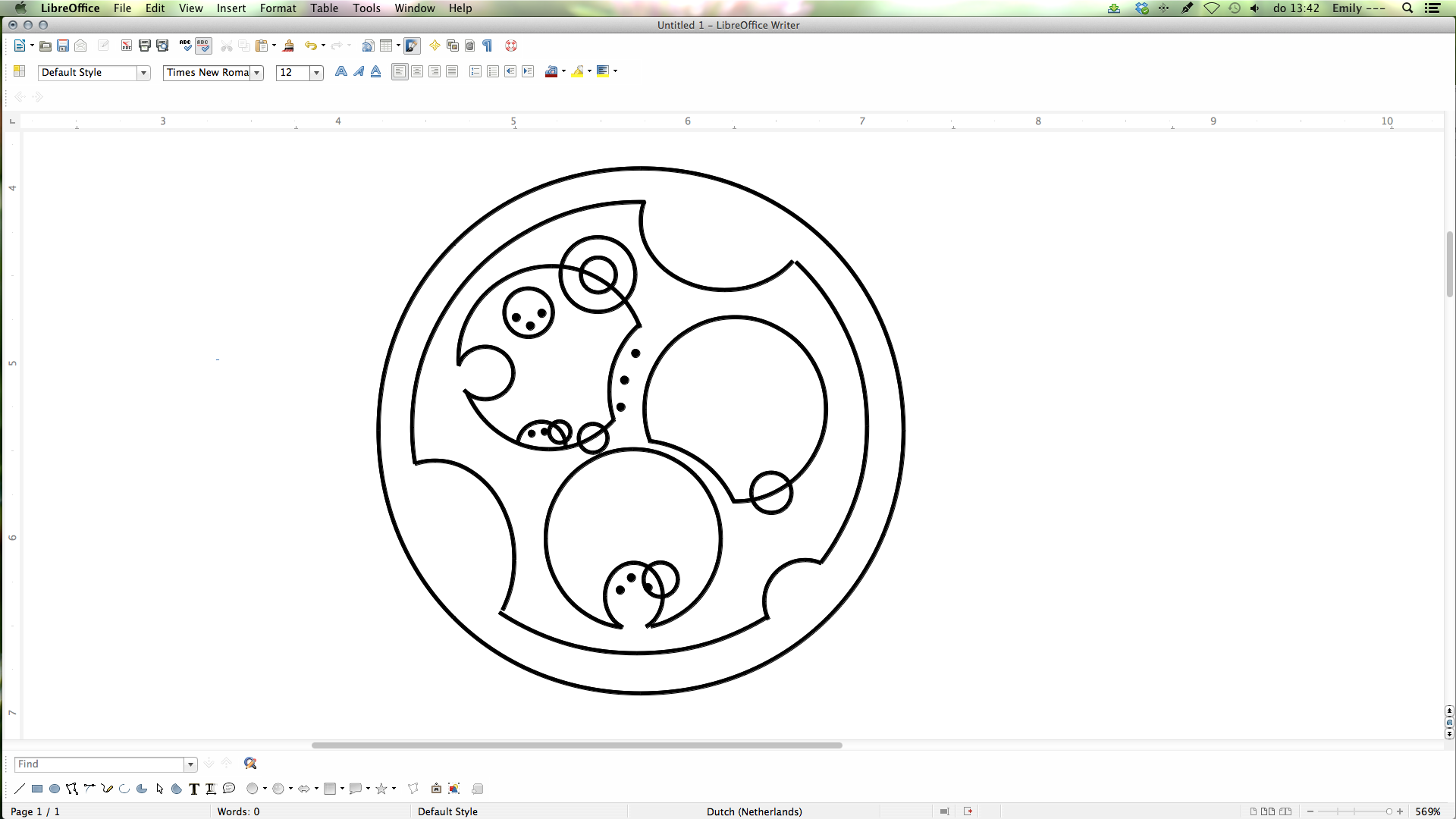Screen dimensions: 1456x819
Task: Adjust the zoom slider in status bar
Action: pyautogui.click(x=1355, y=811)
